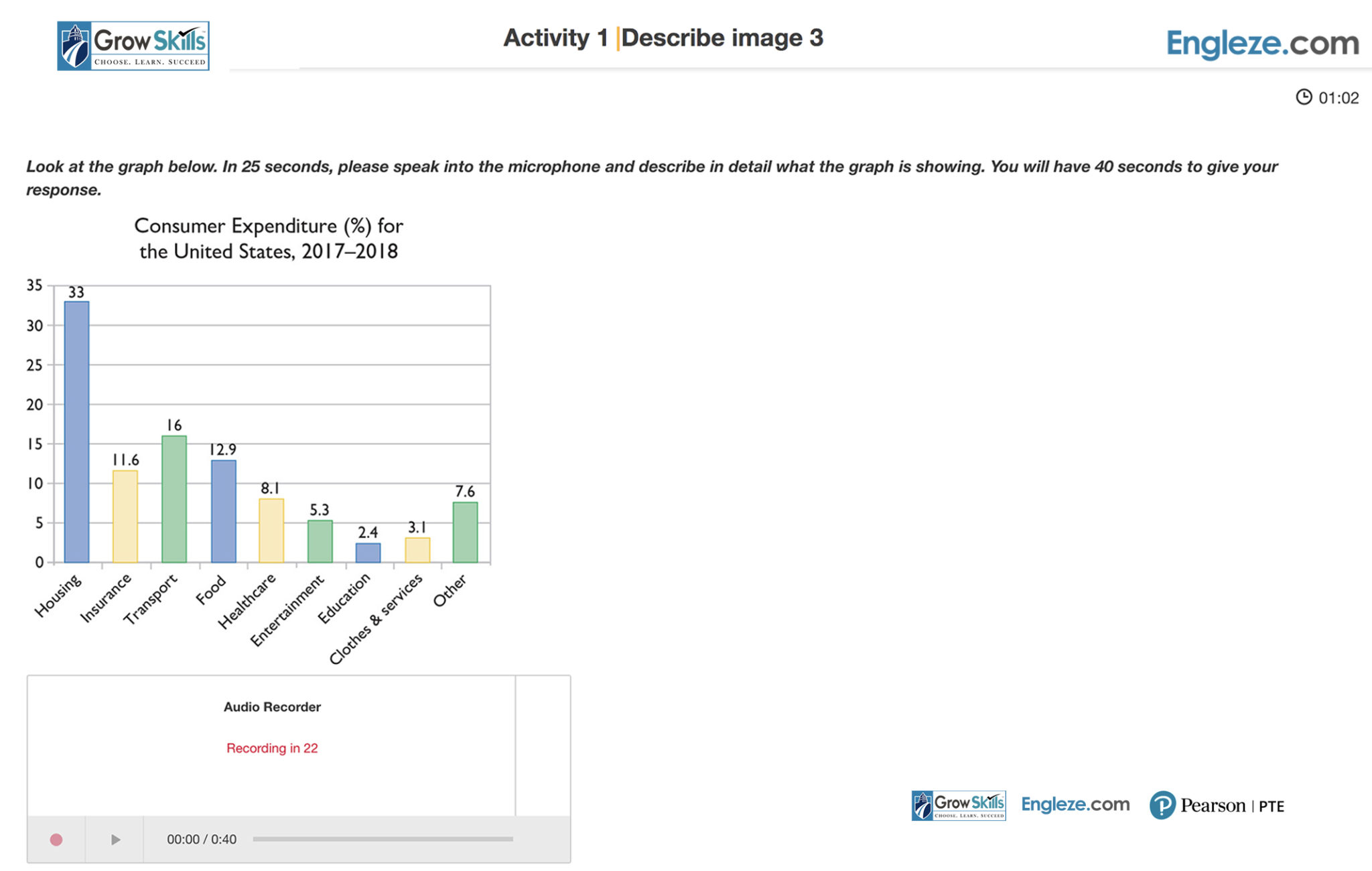The height and width of the screenshot is (871, 1372).
Task: Click the 35 value on the y-axis
Action: pyautogui.click(x=34, y=285)
